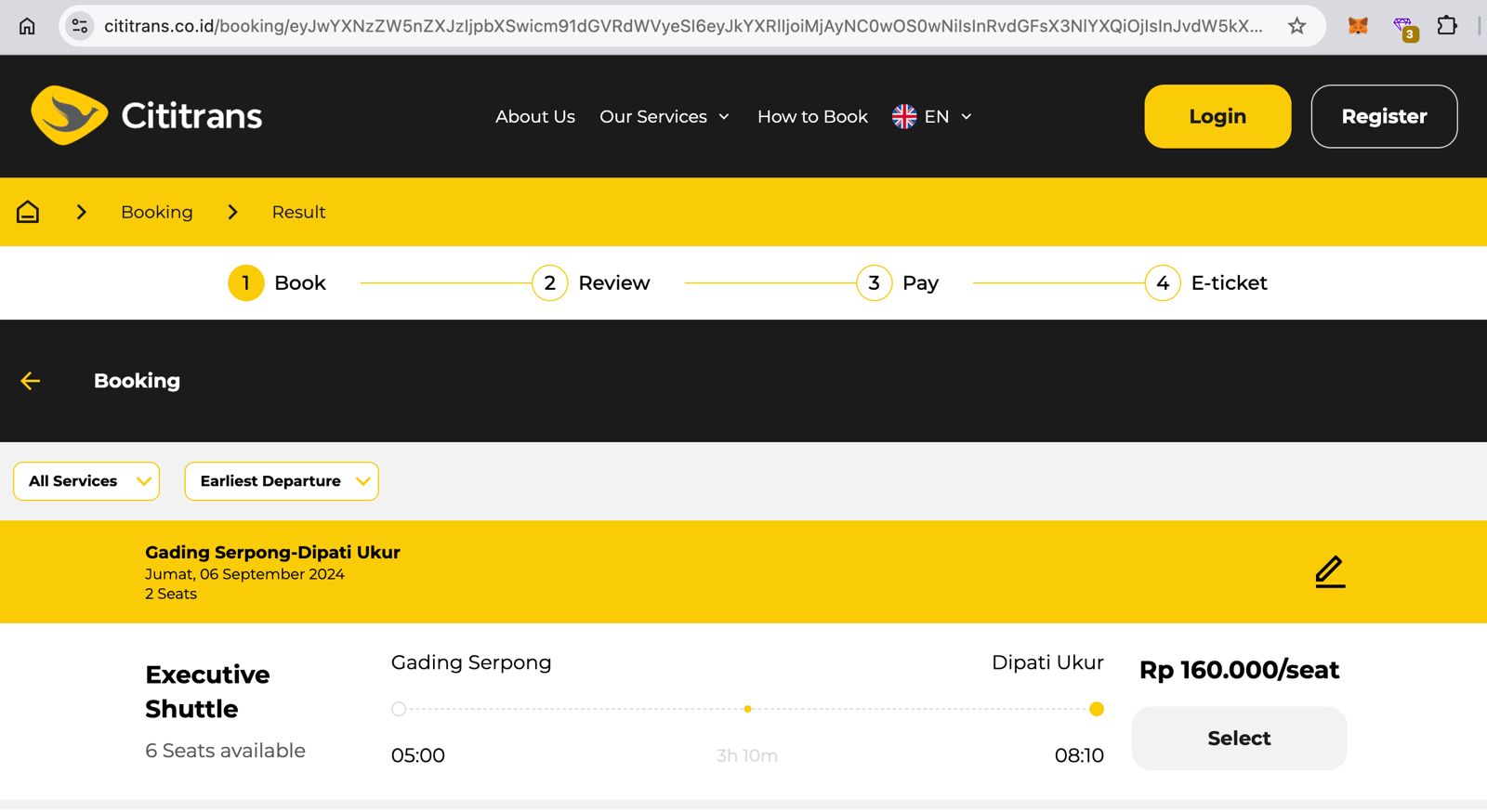This screenshot has width=1487, height=812.
Task: Bookmark page with the star icon
Action: (x=1296, y=26)
